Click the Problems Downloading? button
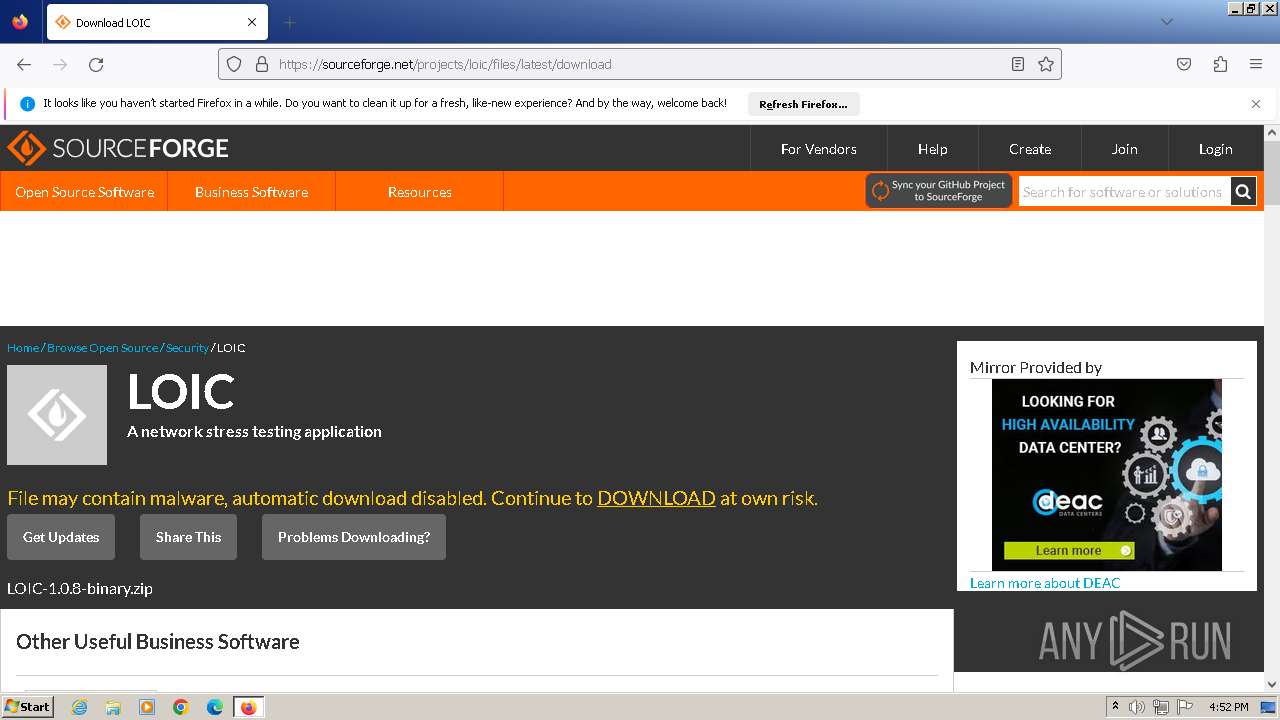The width and height of the screenshot is (1280, 720). pyautogui.click(x=354, y=537)
